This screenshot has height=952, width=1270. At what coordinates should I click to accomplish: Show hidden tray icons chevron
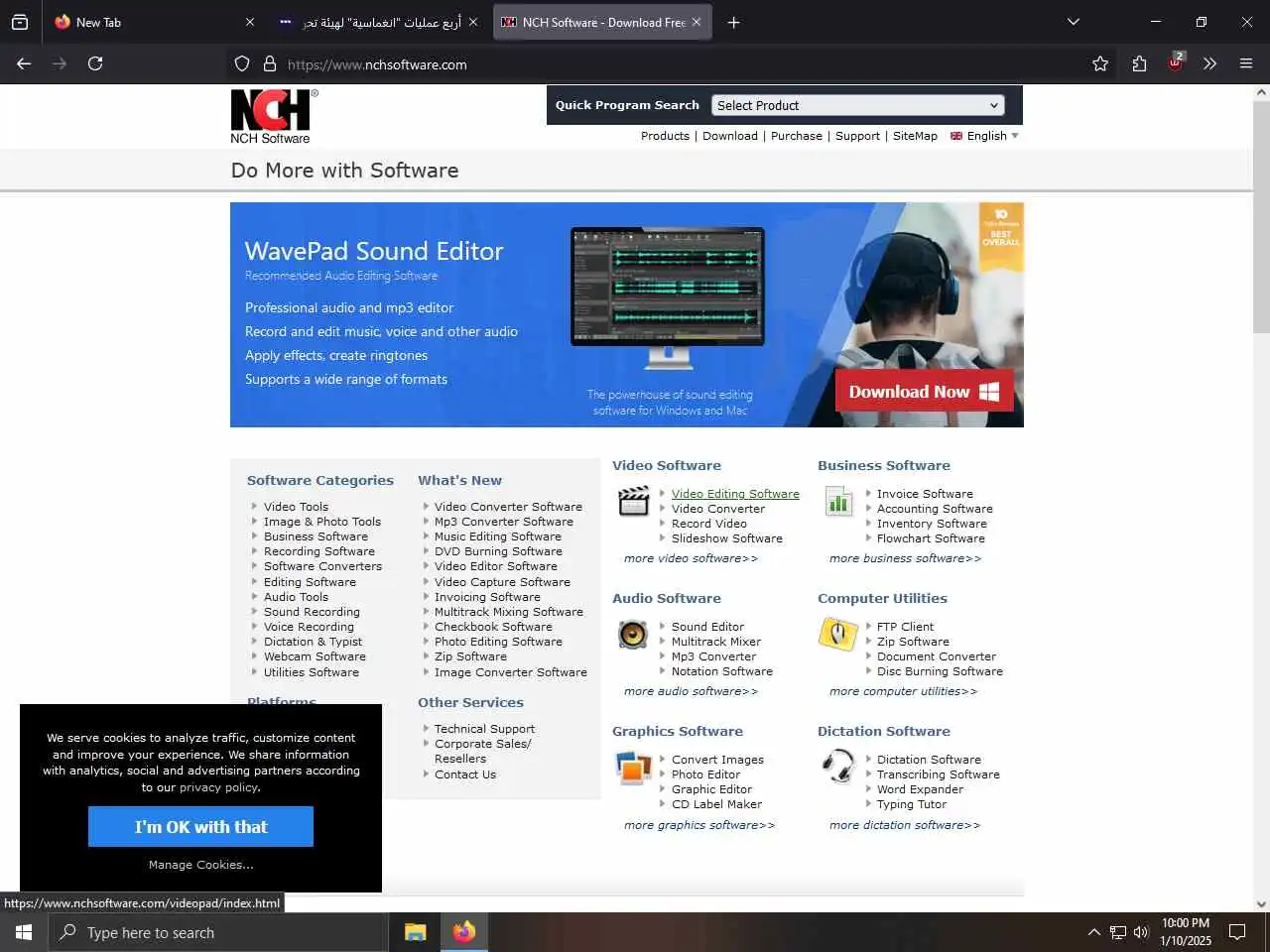1093,932
